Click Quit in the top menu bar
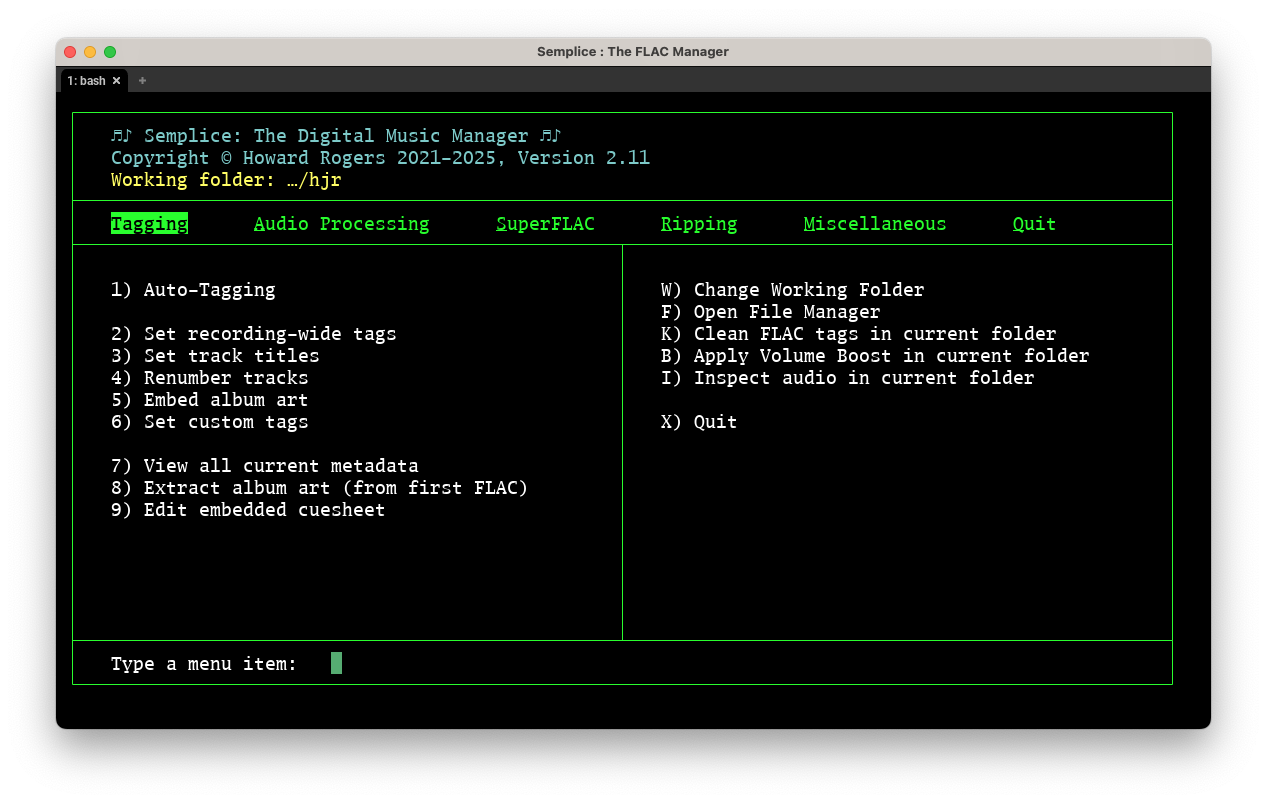 pos(1033,223)
